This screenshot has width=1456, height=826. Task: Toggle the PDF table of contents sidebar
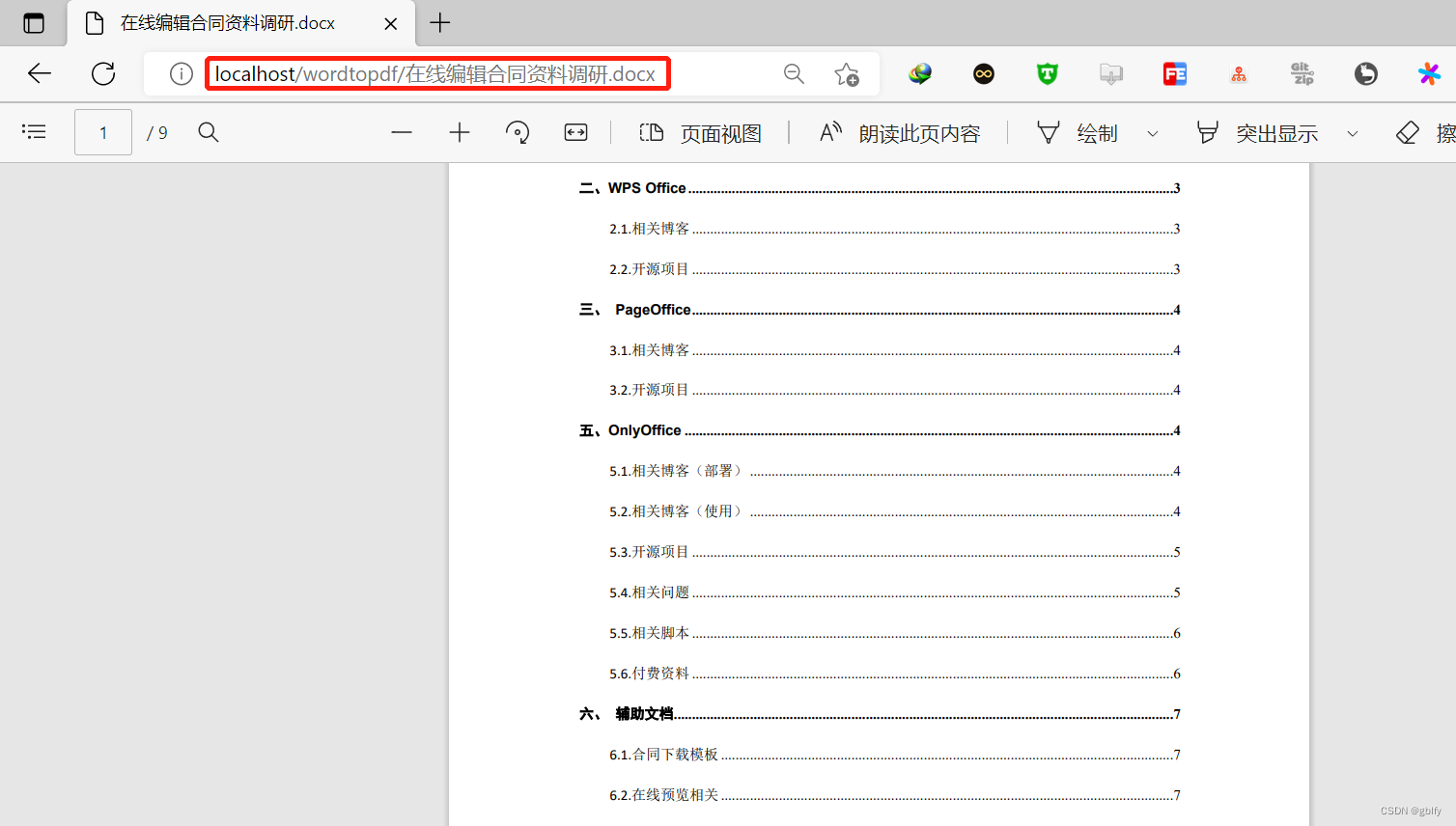pyautogui.click(x=34, y=132)
